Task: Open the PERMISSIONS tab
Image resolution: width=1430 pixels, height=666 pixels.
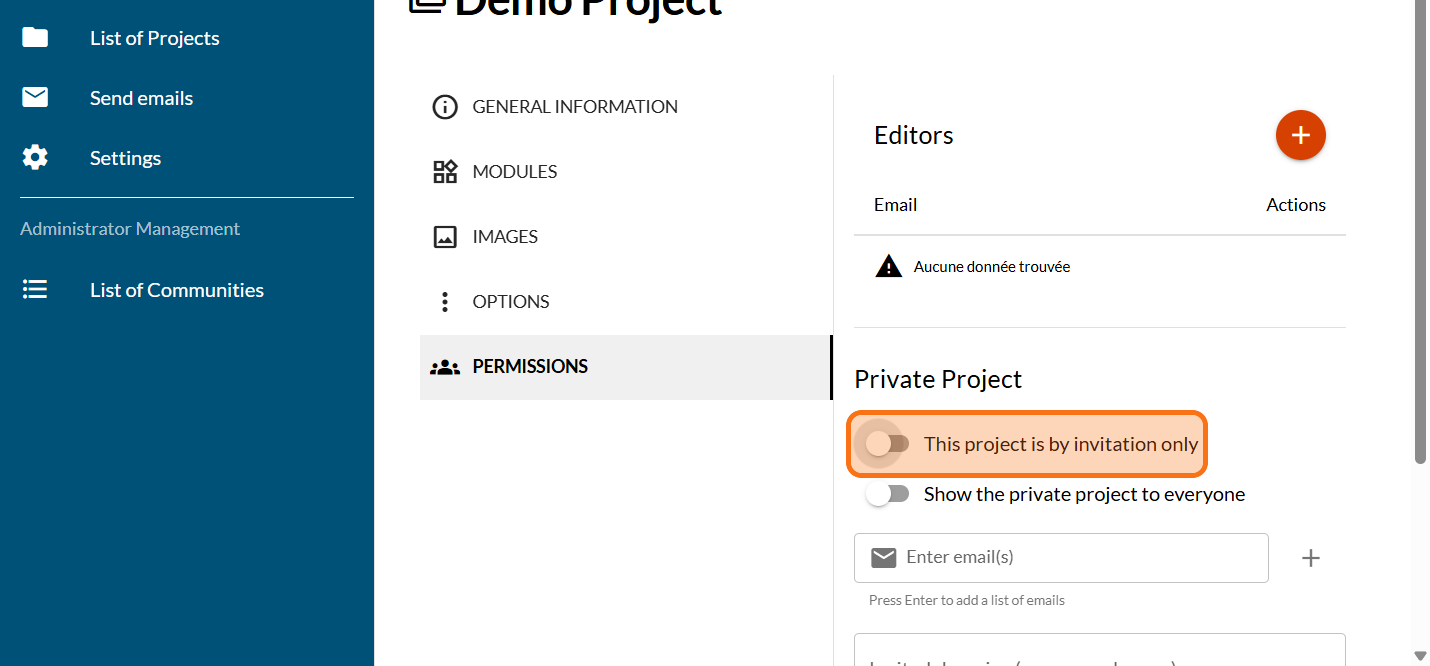Action: click(x=530, y=367)
